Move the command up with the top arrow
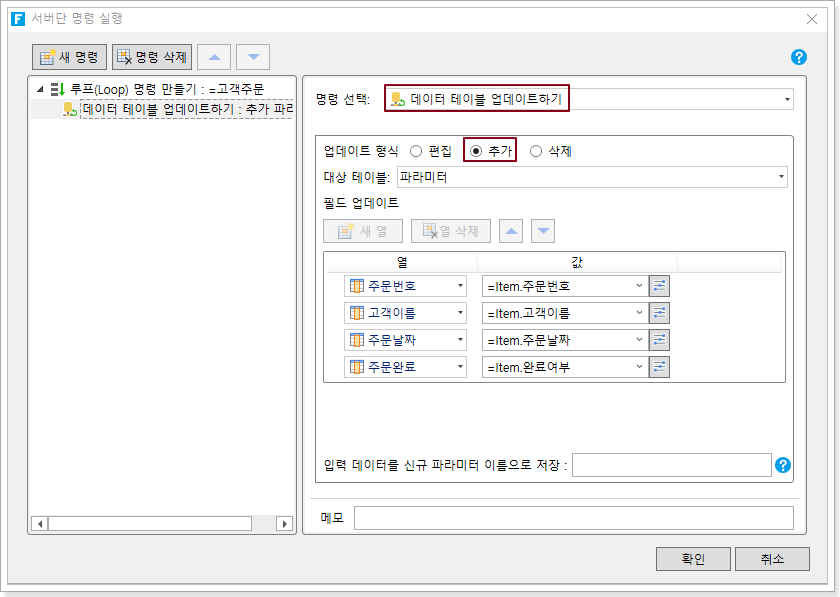This screenshot has width=840, height=597. (x=214, y=57)
